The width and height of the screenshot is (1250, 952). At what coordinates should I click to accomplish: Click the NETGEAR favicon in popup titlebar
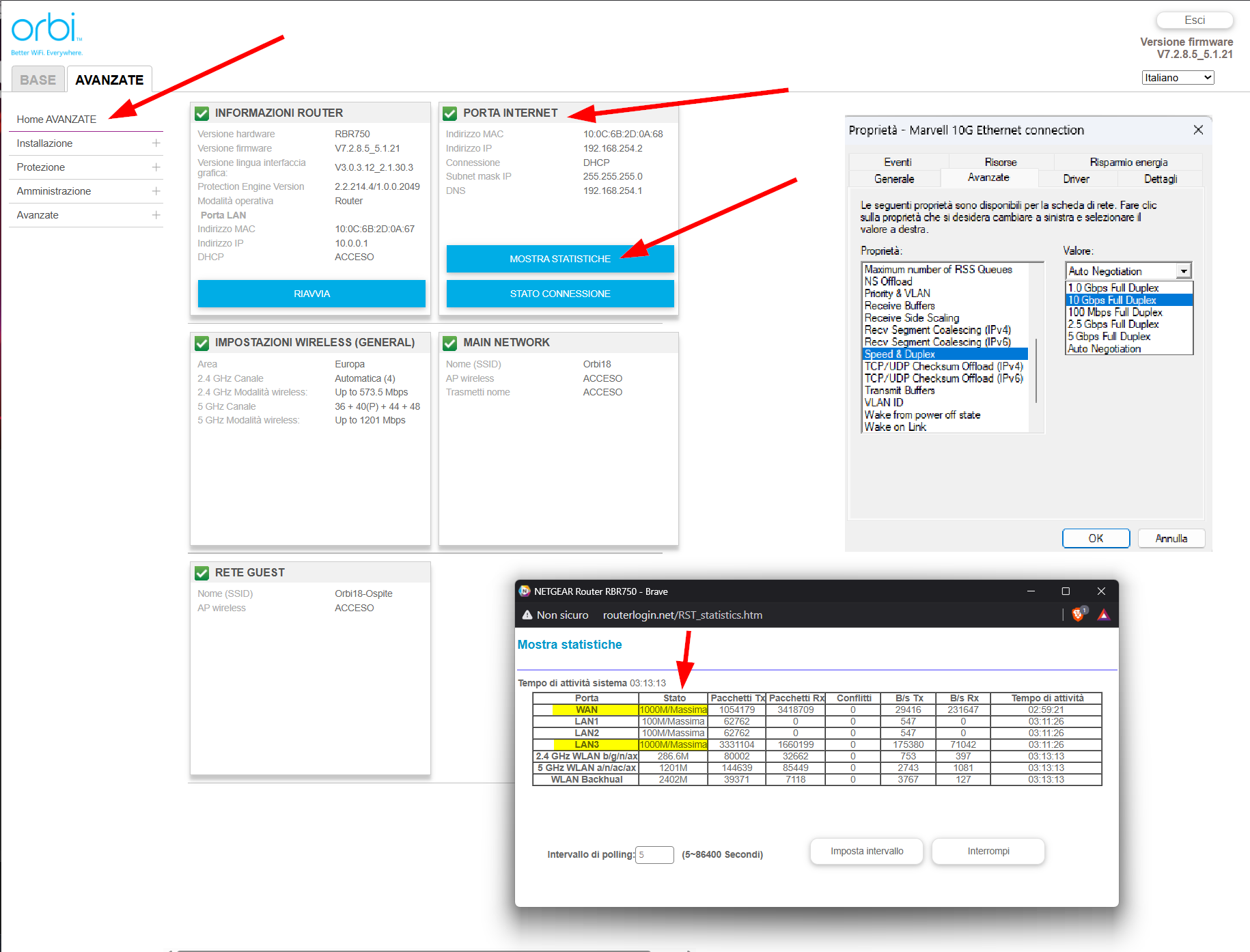click(x=525, y=591)
